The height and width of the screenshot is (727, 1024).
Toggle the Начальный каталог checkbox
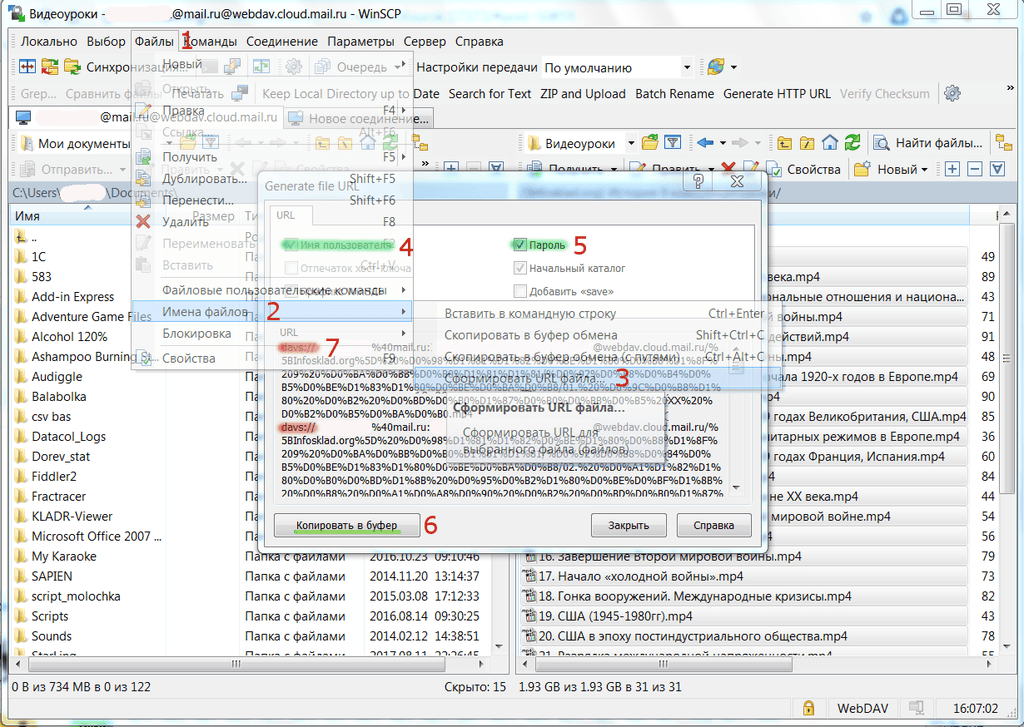click(x=520, y=268)
